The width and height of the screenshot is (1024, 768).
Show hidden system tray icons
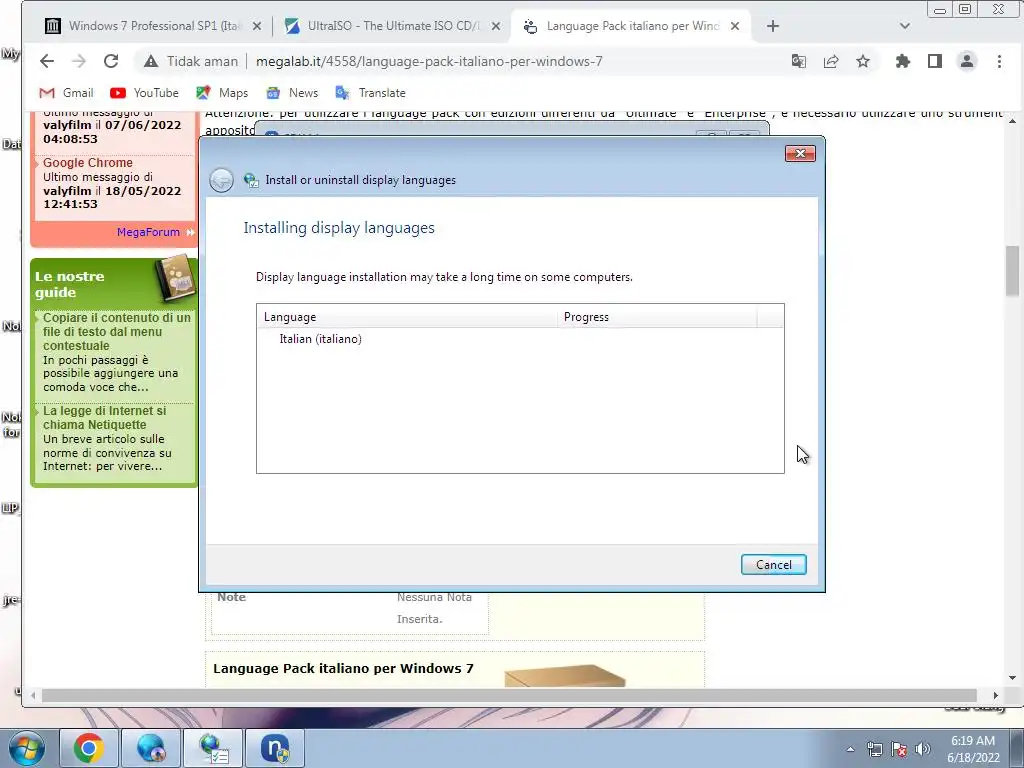(850, 749)
